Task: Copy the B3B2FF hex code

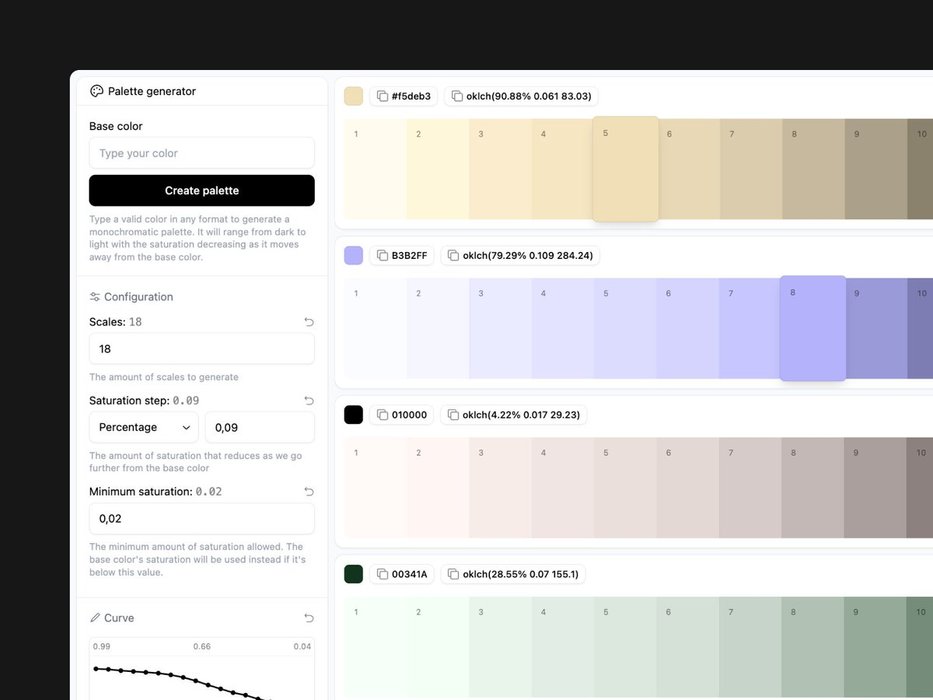Action: coord(402,255)
